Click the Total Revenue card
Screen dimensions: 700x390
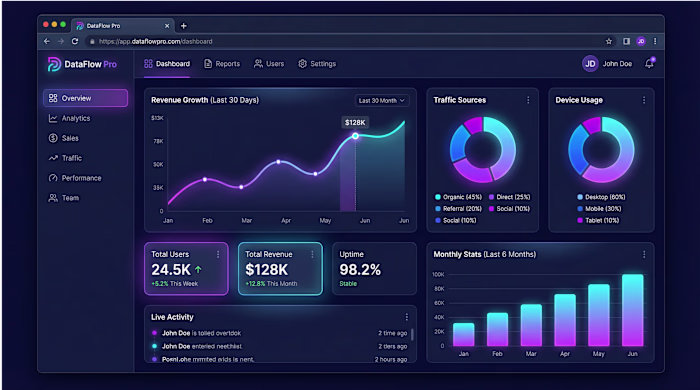[280, 269]
